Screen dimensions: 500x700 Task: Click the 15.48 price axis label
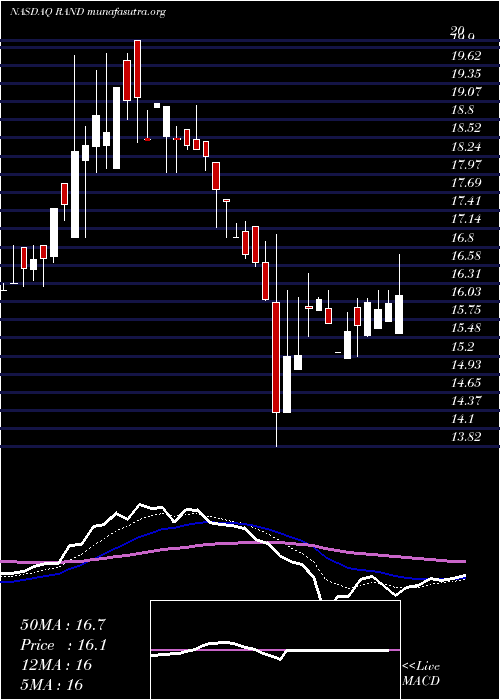click(466, 328)
